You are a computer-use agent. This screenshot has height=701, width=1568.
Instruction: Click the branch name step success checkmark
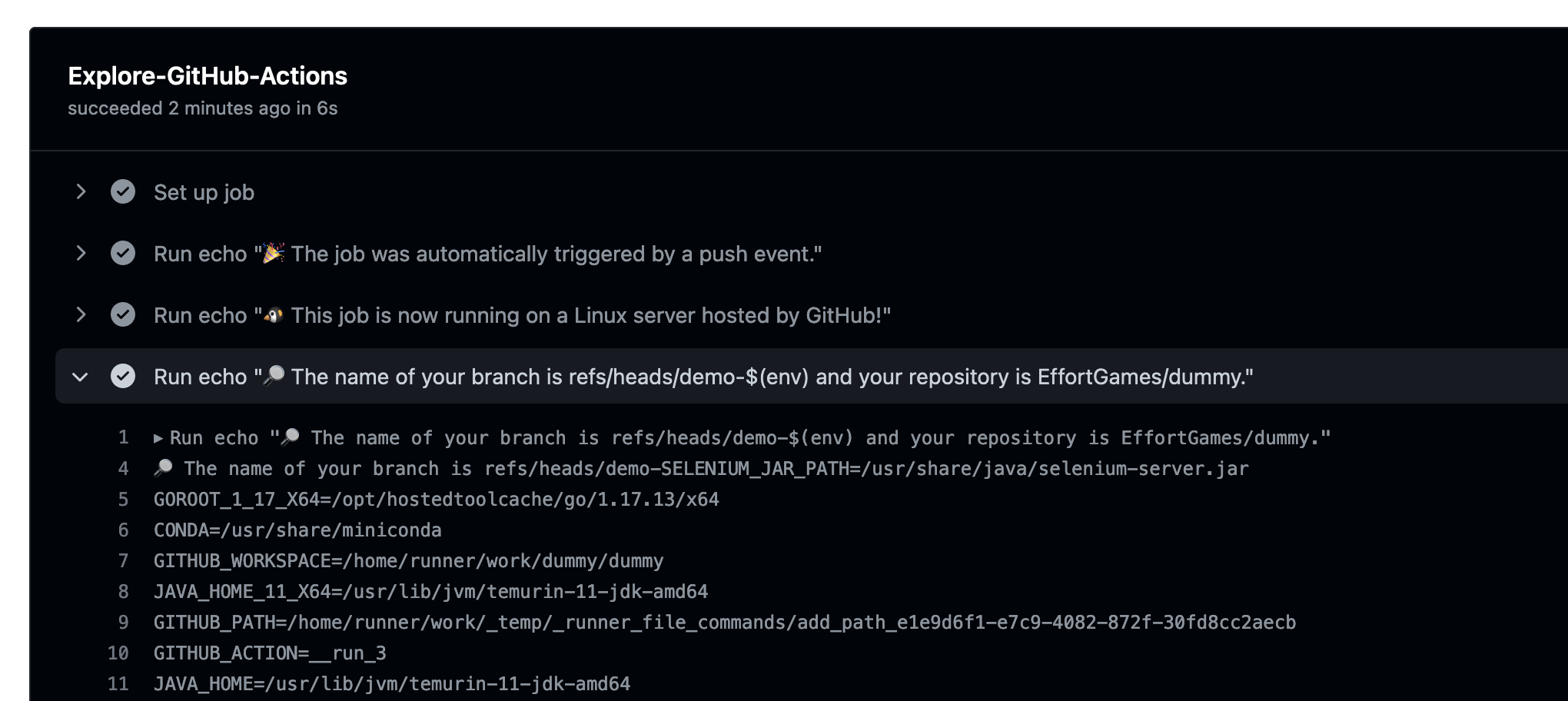tap(123, 376)
